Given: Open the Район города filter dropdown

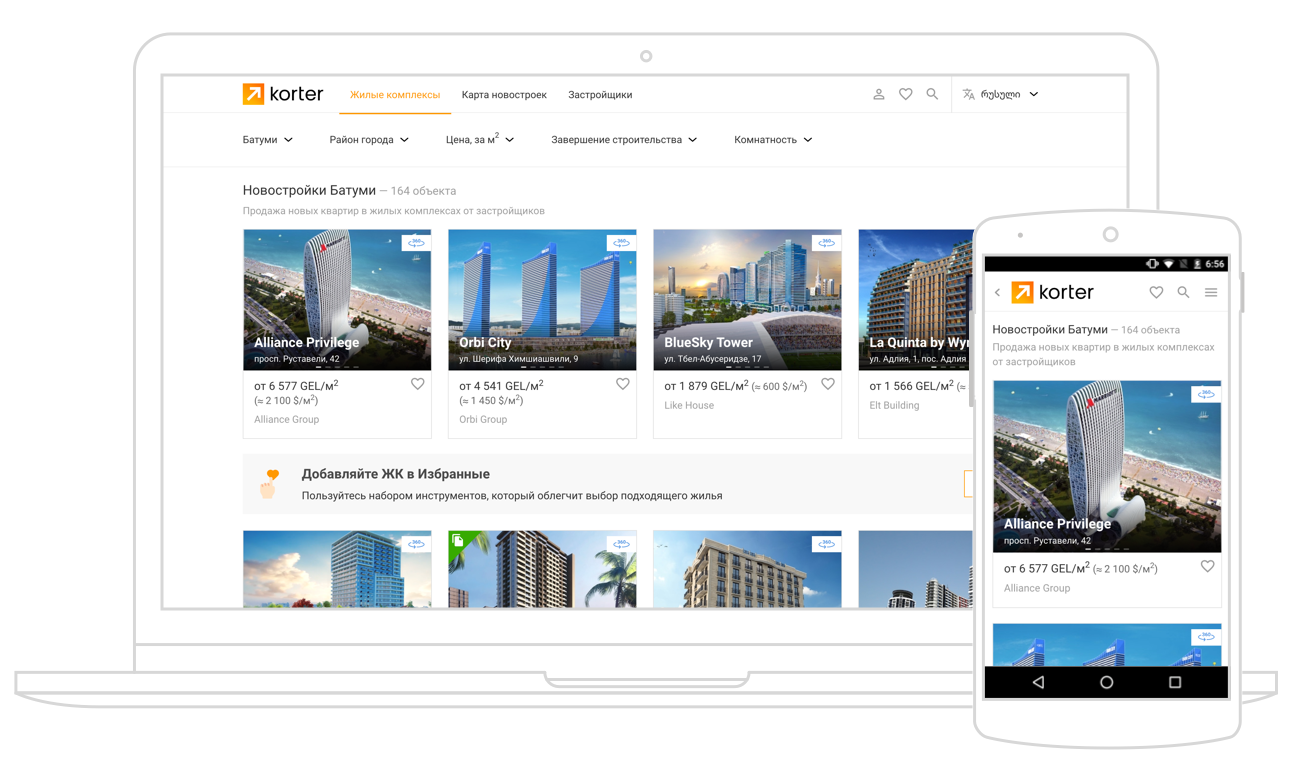Looking at the screenshot, I should (x=368, y=140).
